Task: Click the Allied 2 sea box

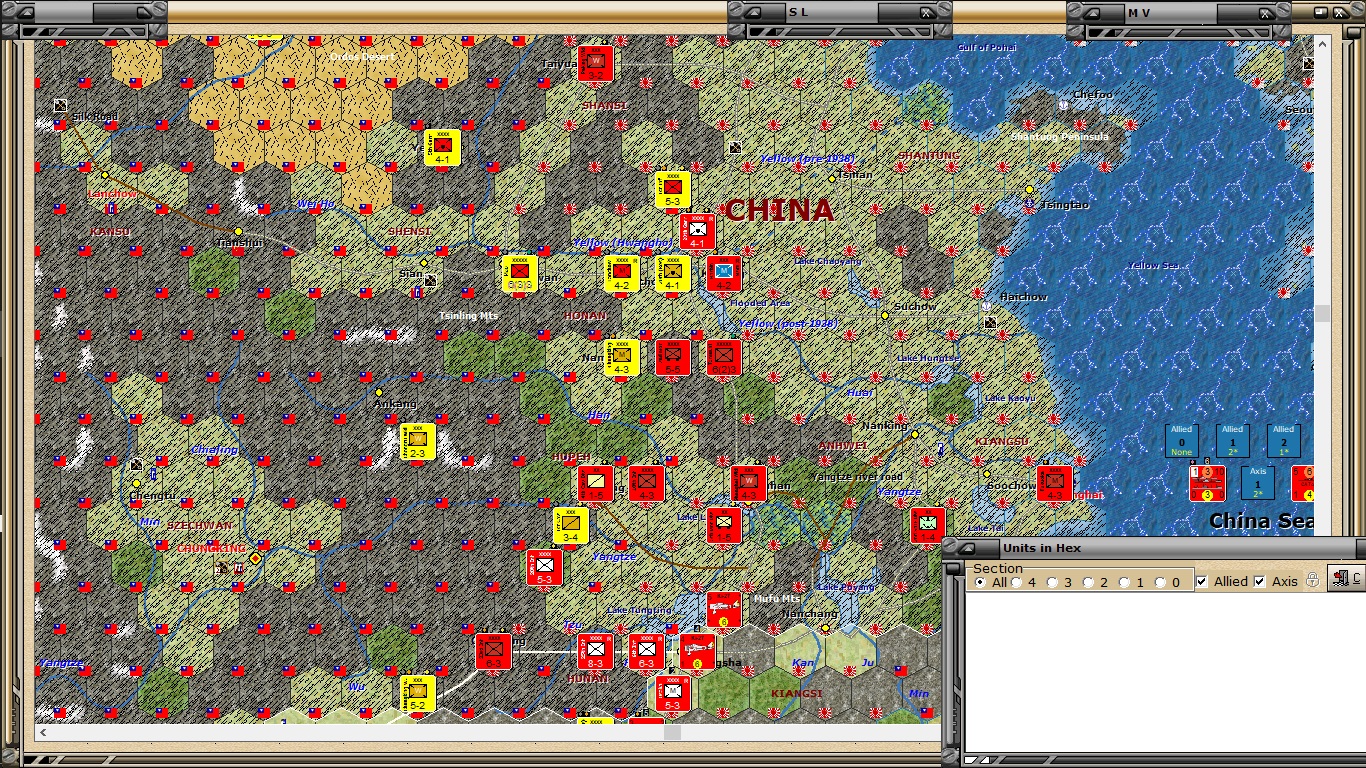Action: click(1284, 442)
